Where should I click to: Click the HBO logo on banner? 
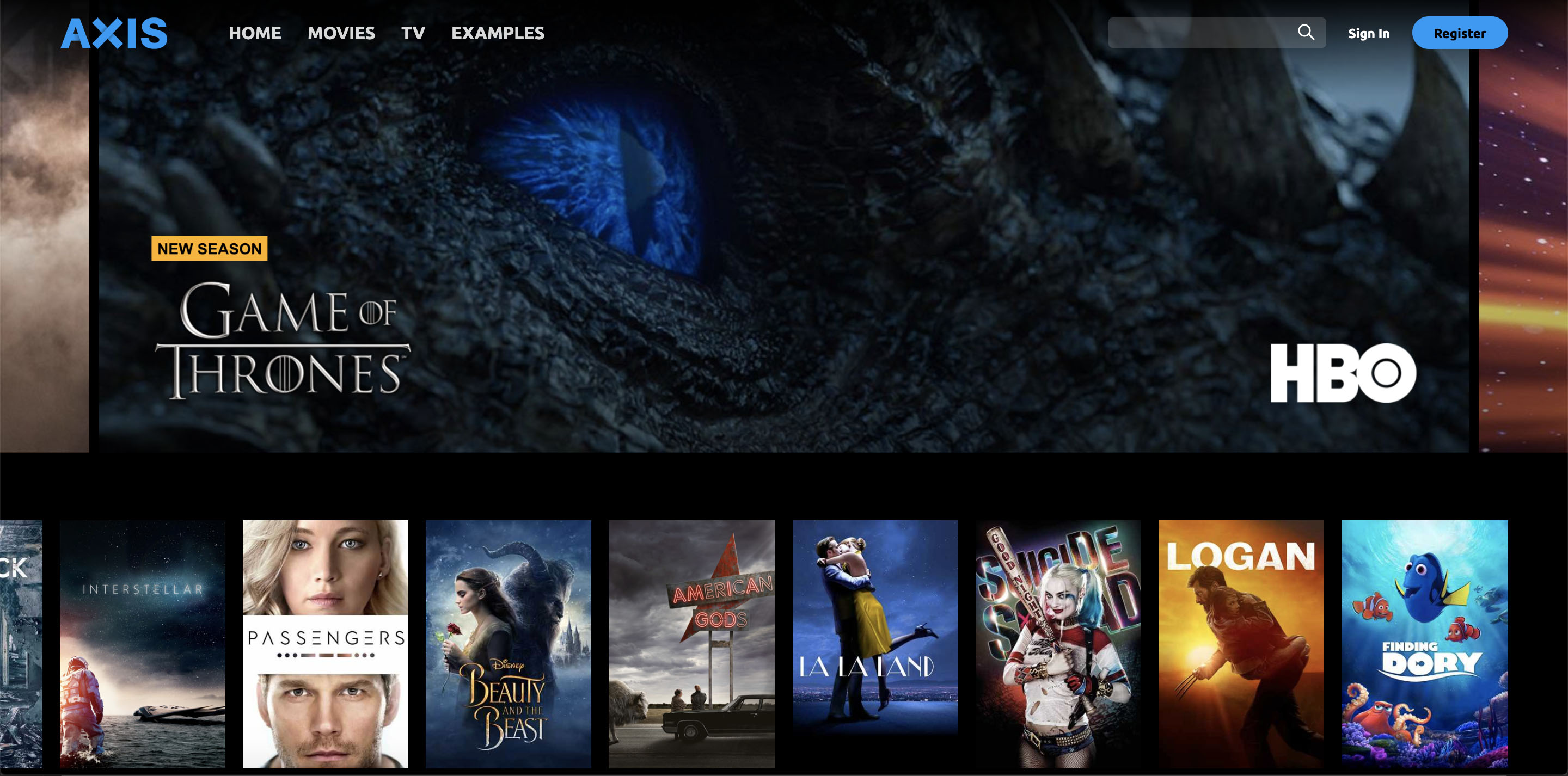tap(1343, 372)
